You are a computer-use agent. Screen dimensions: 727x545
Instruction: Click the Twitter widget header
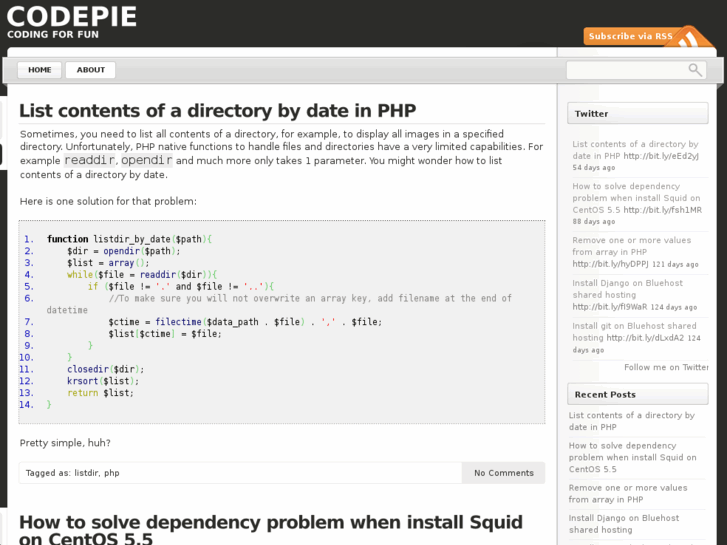click(638, 114)
